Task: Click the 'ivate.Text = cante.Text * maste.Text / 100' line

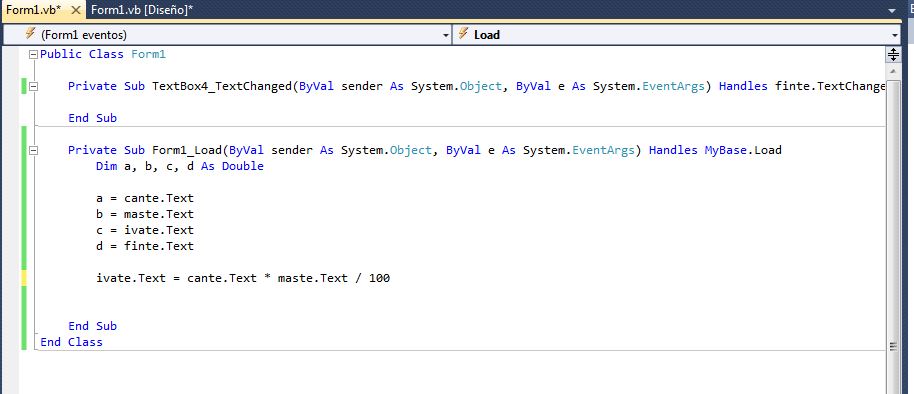Action: [243, 278]
